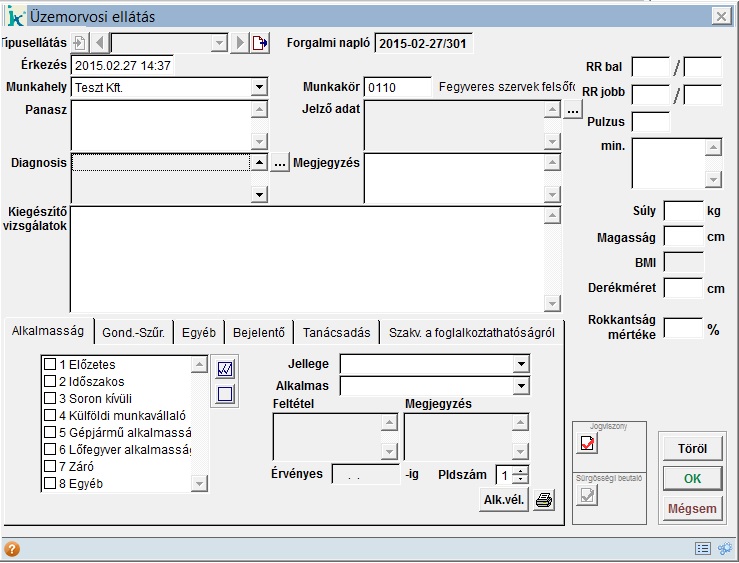This screenshot has height=563, width=739.
Task: Click into the Súly weight input field
Action: [x=683, y=211]
